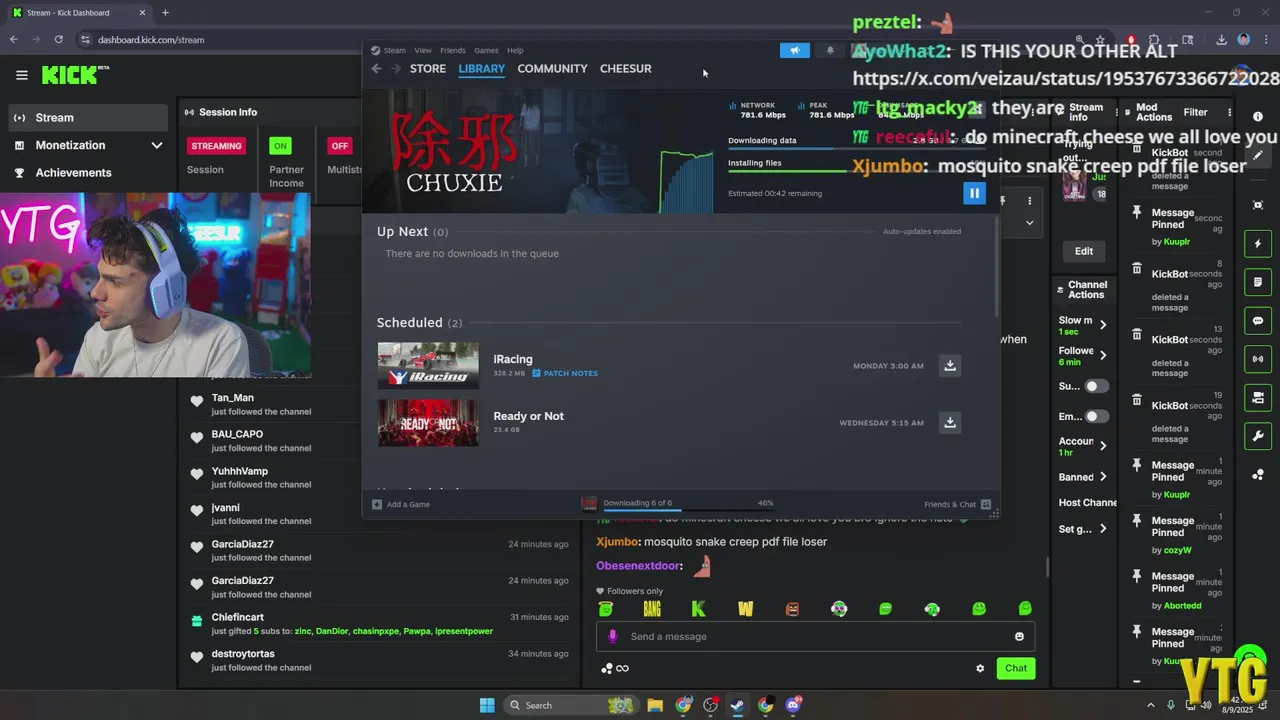Screen dimensions: 1280x720
Task: Open Steam's View menu
Action: [x=423, y=50]
